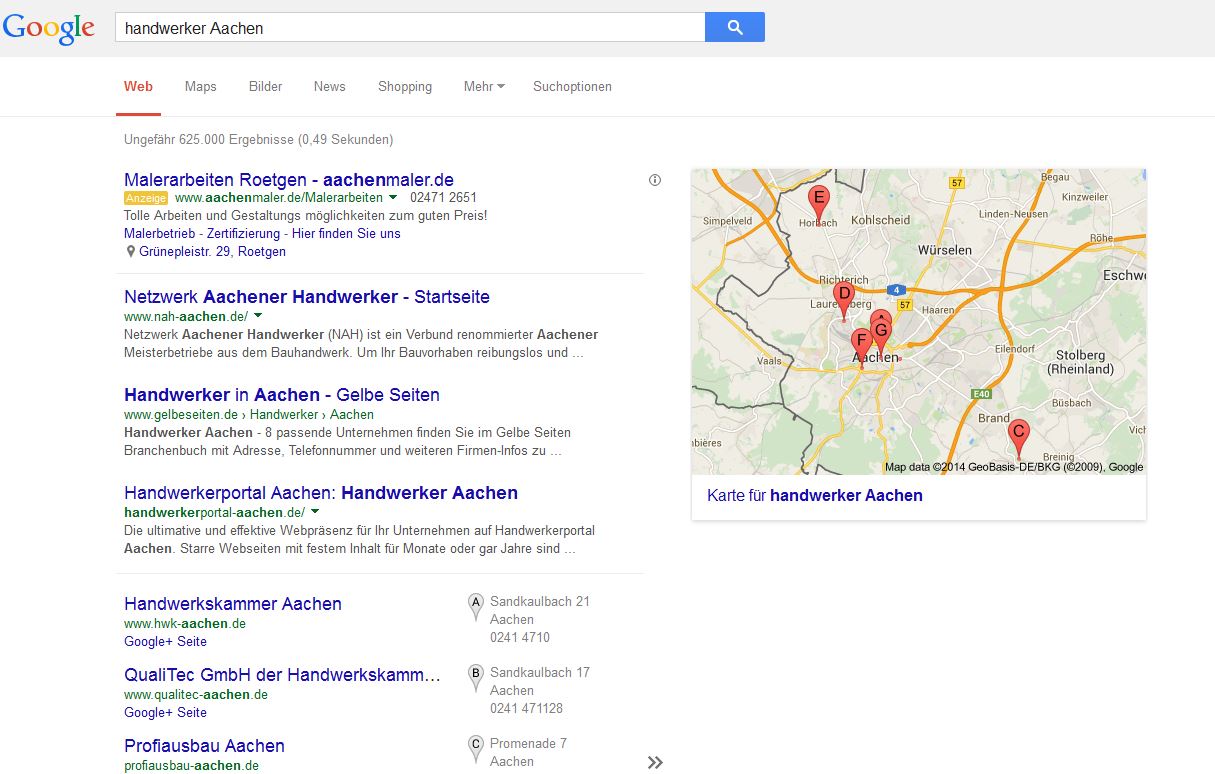Click location pin next to Grünepleistr. 29

coord(131,252)
